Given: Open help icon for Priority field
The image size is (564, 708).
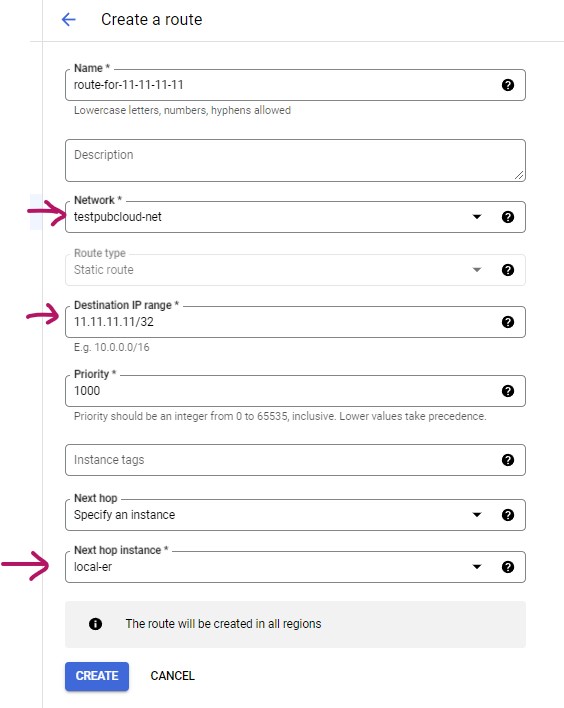Looking at the screenshot, I should [x=508, y=391].
